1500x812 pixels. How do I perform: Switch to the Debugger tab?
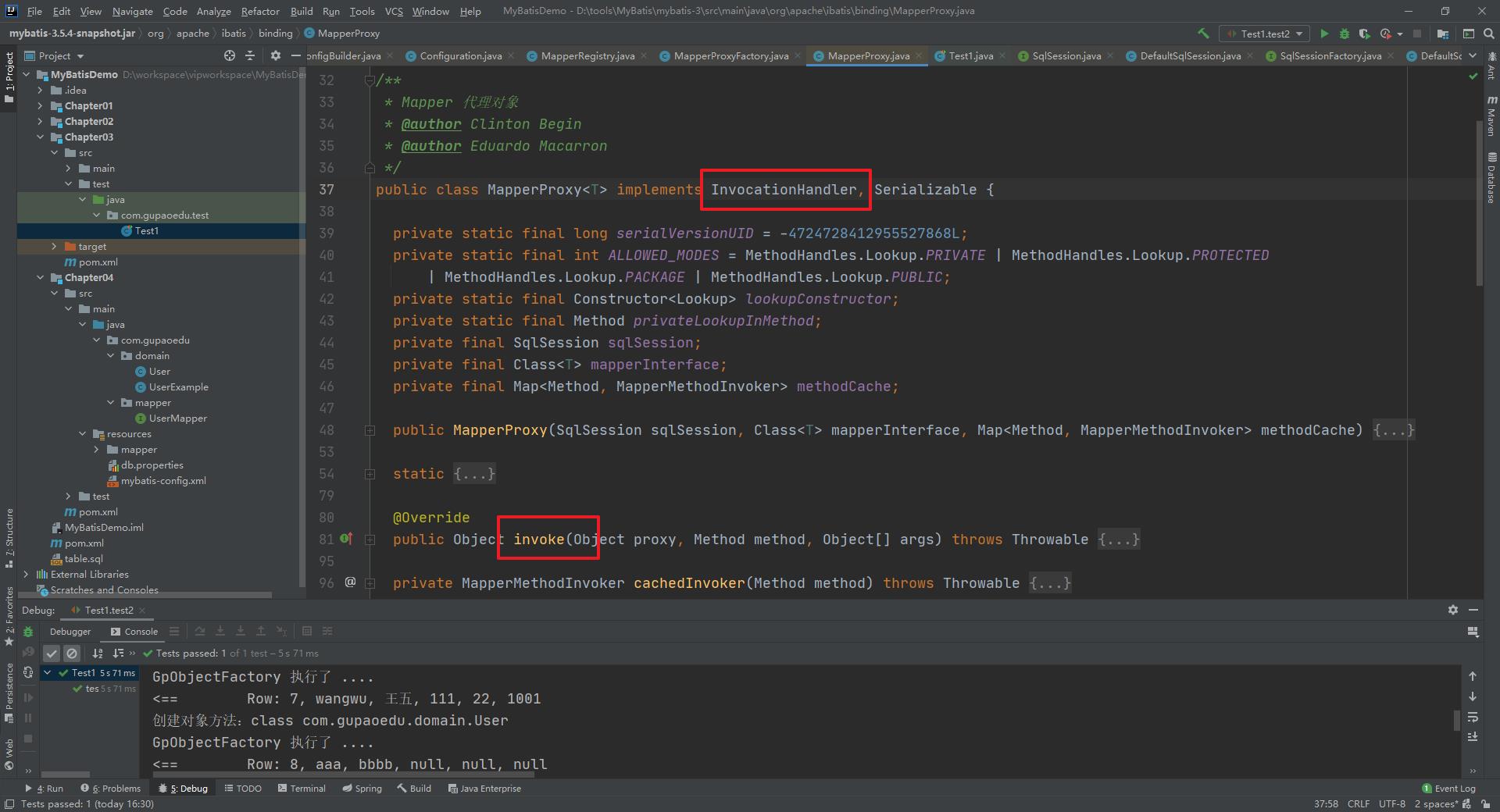coord(70,632)
